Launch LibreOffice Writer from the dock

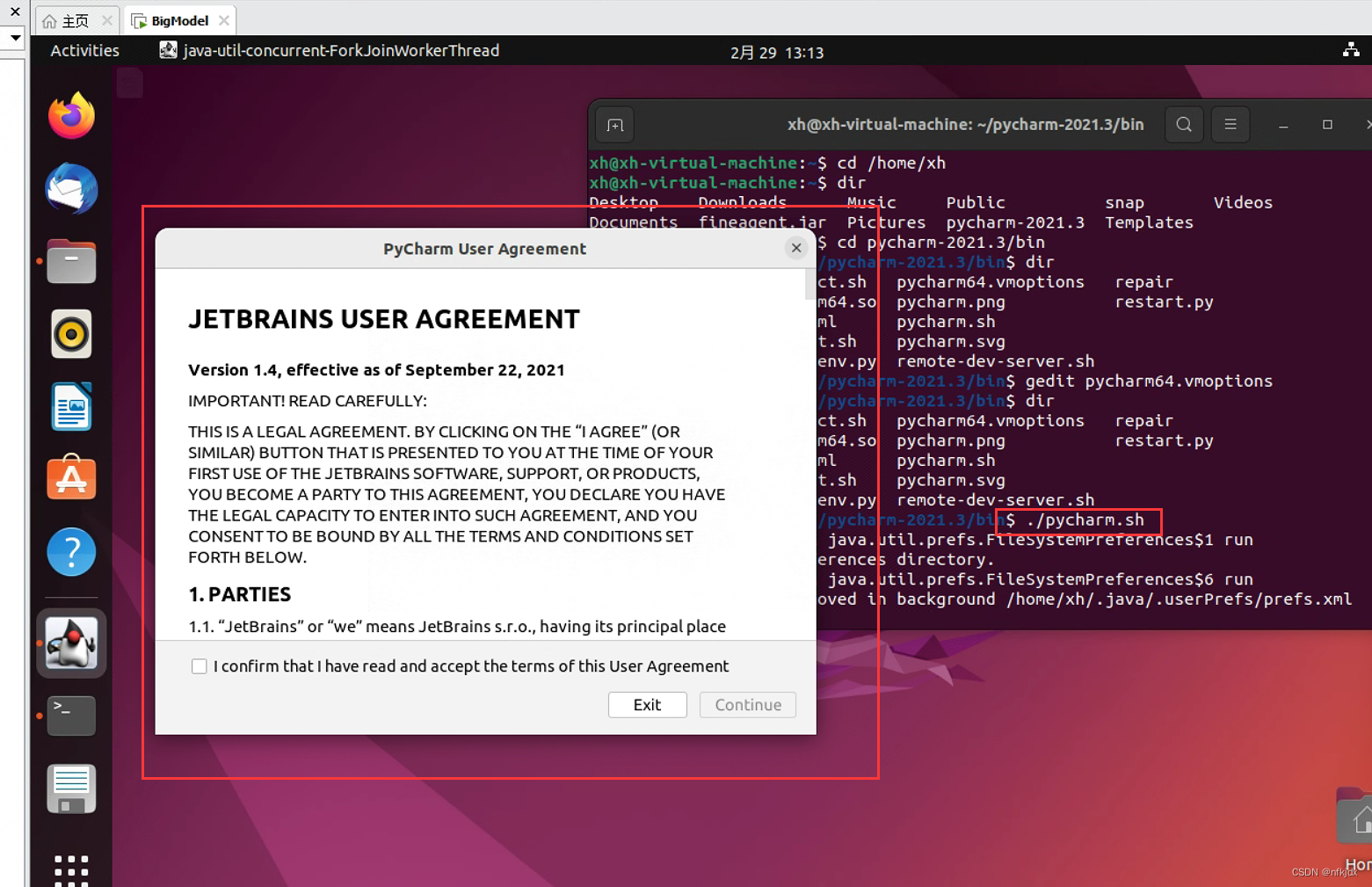71,406
